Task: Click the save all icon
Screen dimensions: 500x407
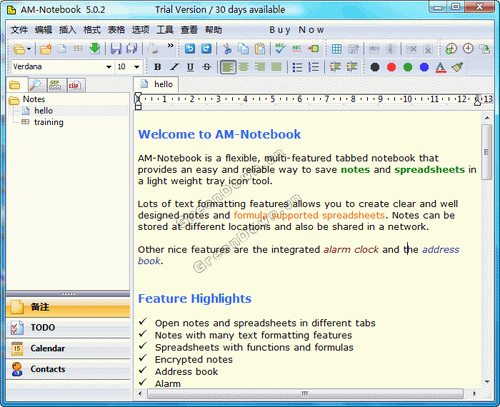Action: pos(132,49)
